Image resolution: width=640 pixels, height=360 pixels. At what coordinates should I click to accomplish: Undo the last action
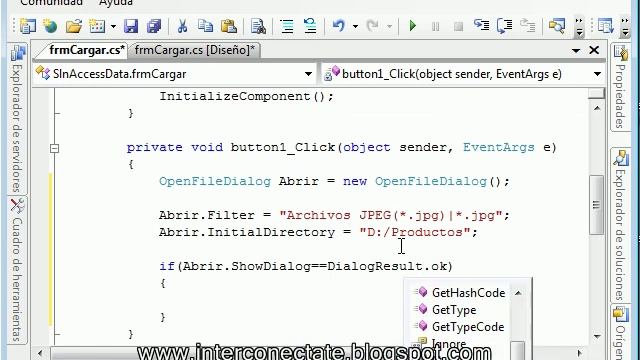(x=339, y=26)
